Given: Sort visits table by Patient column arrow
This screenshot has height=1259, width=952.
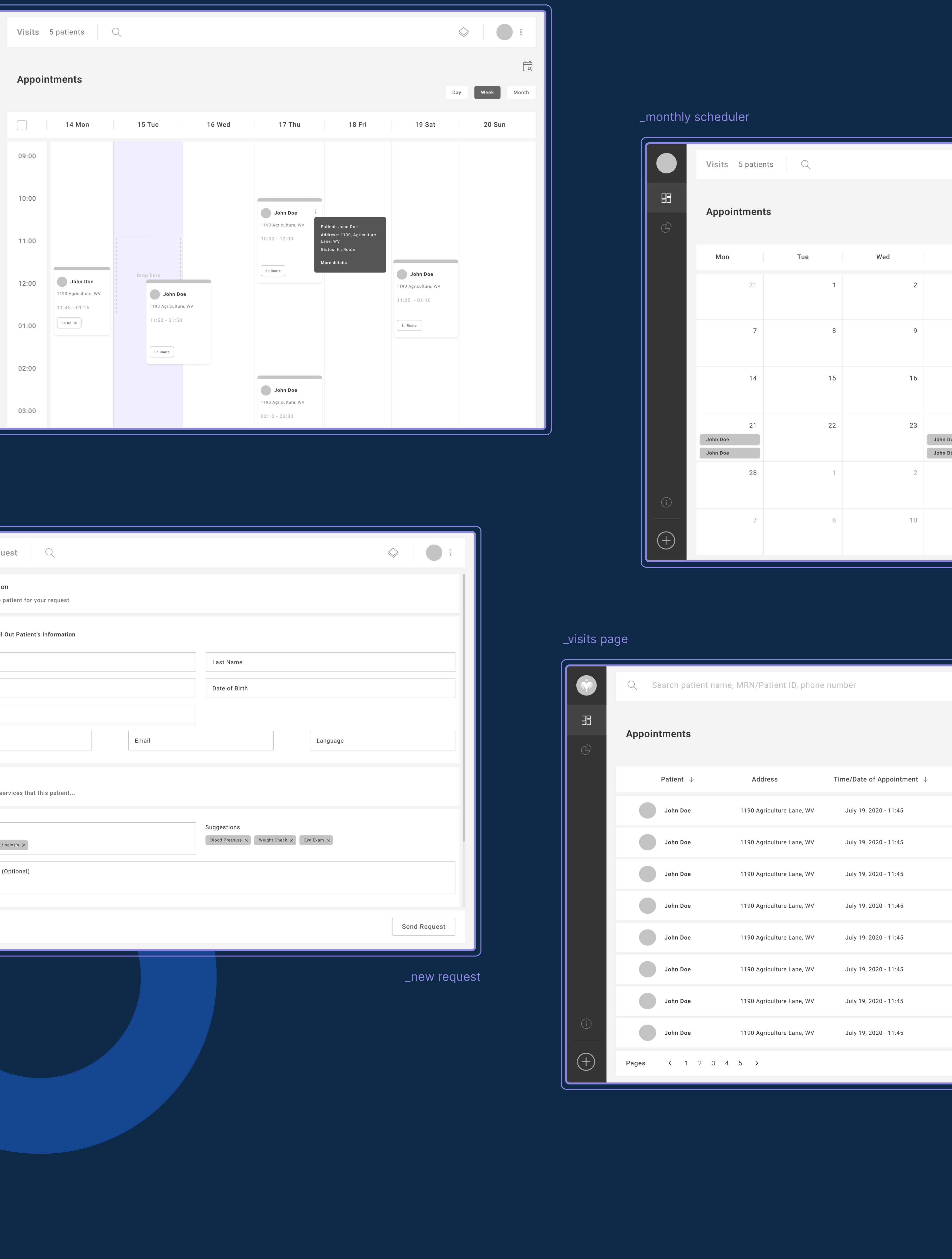Looking at the screenshot, I should point(691,780).
